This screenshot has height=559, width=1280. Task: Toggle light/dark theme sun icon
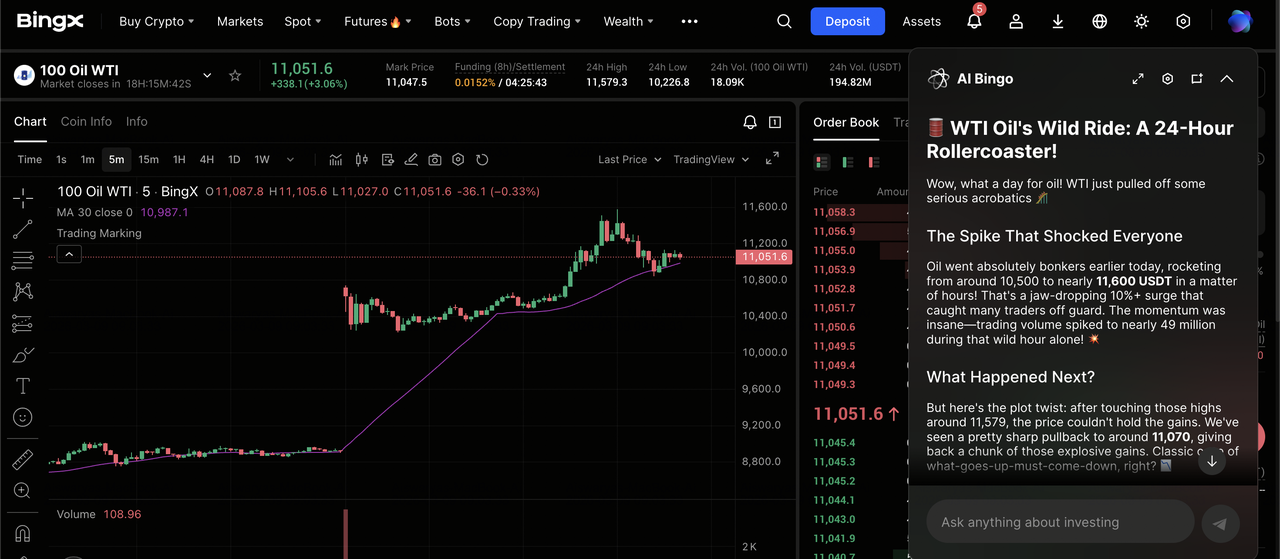pyautogui.click(x=1141, y=21)
